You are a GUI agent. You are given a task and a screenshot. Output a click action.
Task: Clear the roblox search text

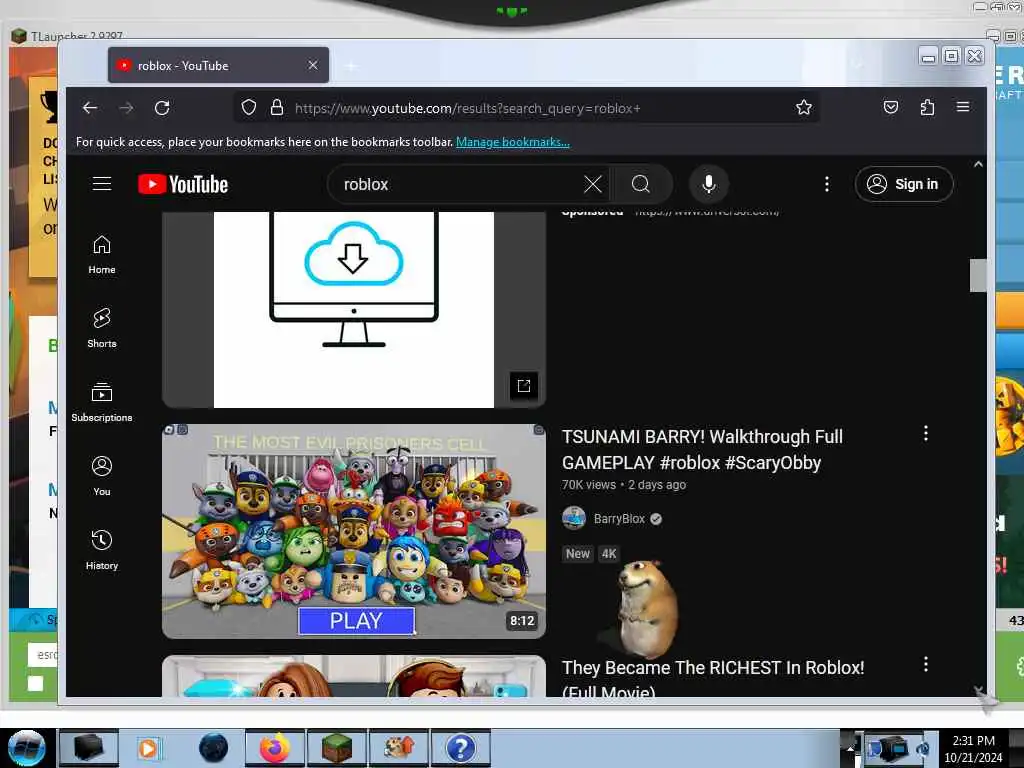point(593,184)
